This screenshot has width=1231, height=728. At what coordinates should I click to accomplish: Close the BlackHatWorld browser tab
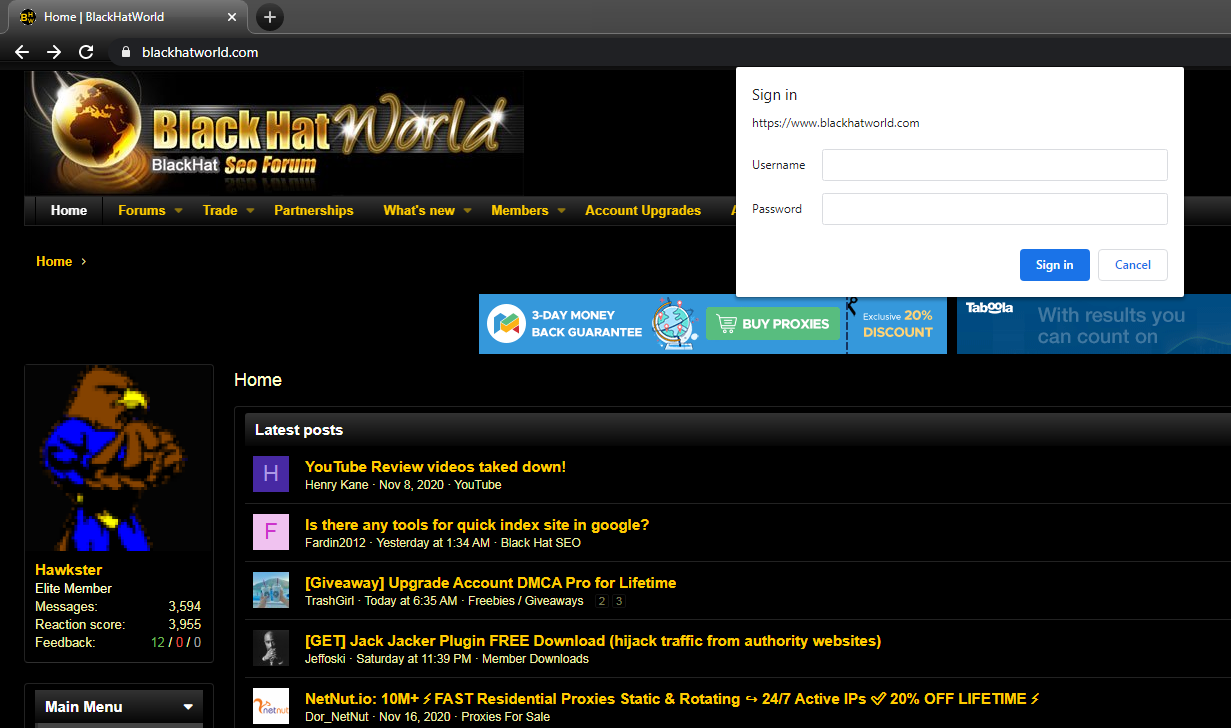click(x=232, y=17)
